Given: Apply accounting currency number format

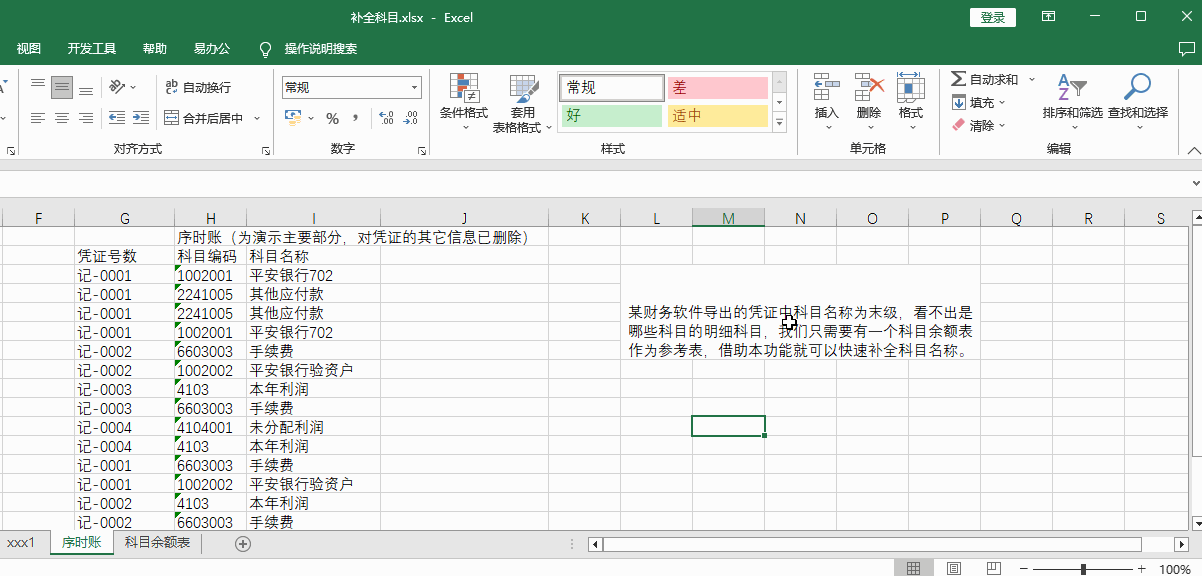Looking at the screenshot, I should tap(293, 118).
